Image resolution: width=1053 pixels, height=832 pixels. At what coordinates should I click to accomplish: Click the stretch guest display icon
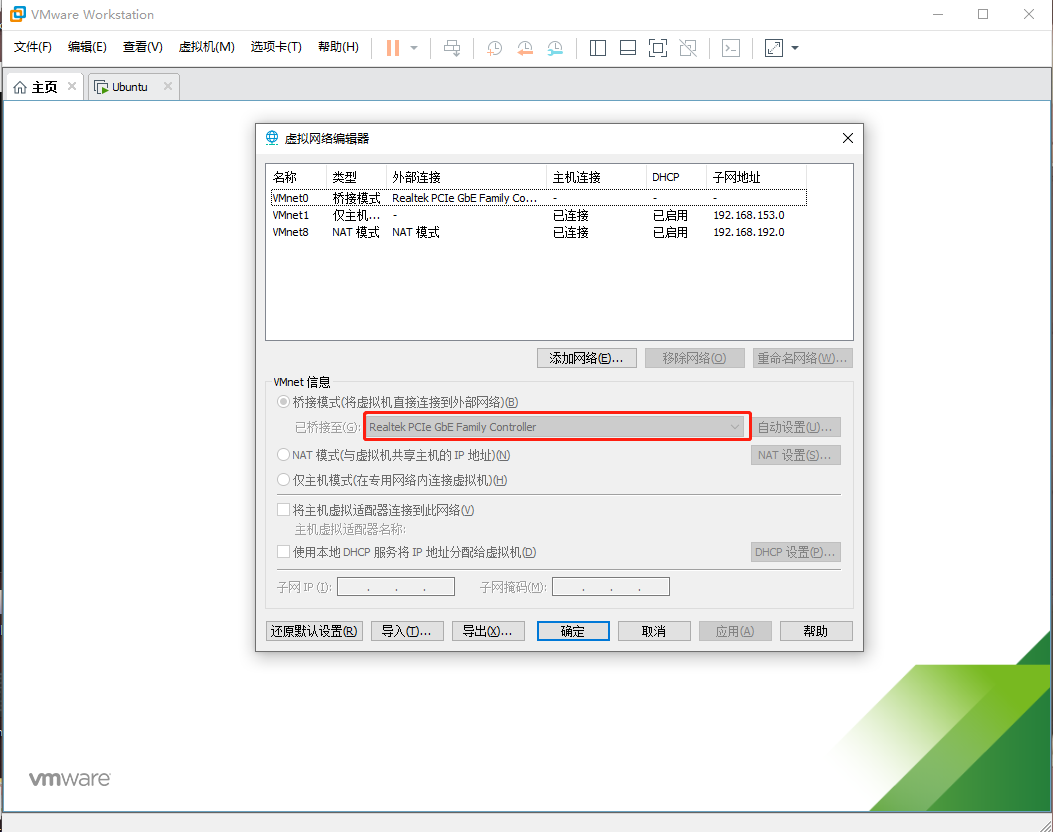[774, 48]
